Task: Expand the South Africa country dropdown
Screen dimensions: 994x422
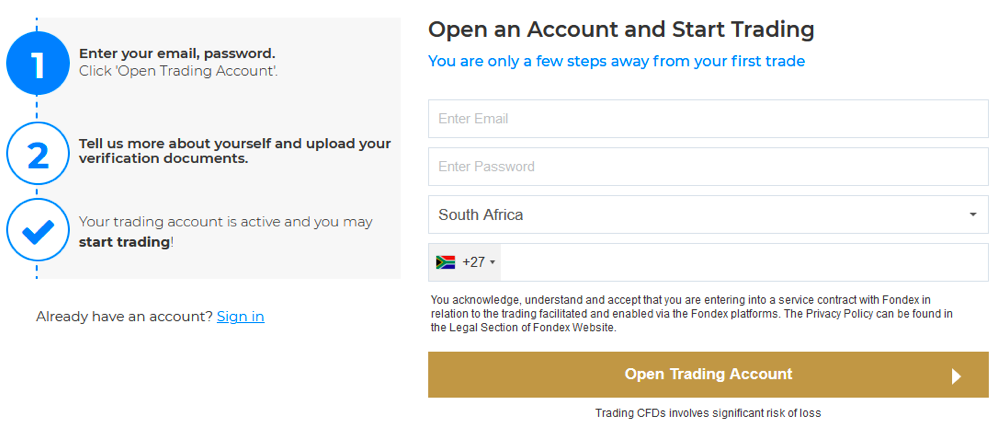Action: click(x=708, y=215)
